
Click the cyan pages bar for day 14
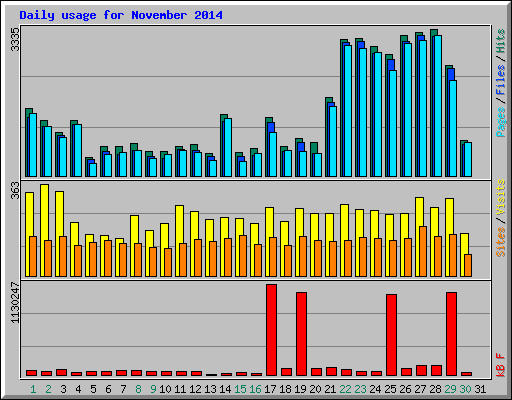coord(228,147)
